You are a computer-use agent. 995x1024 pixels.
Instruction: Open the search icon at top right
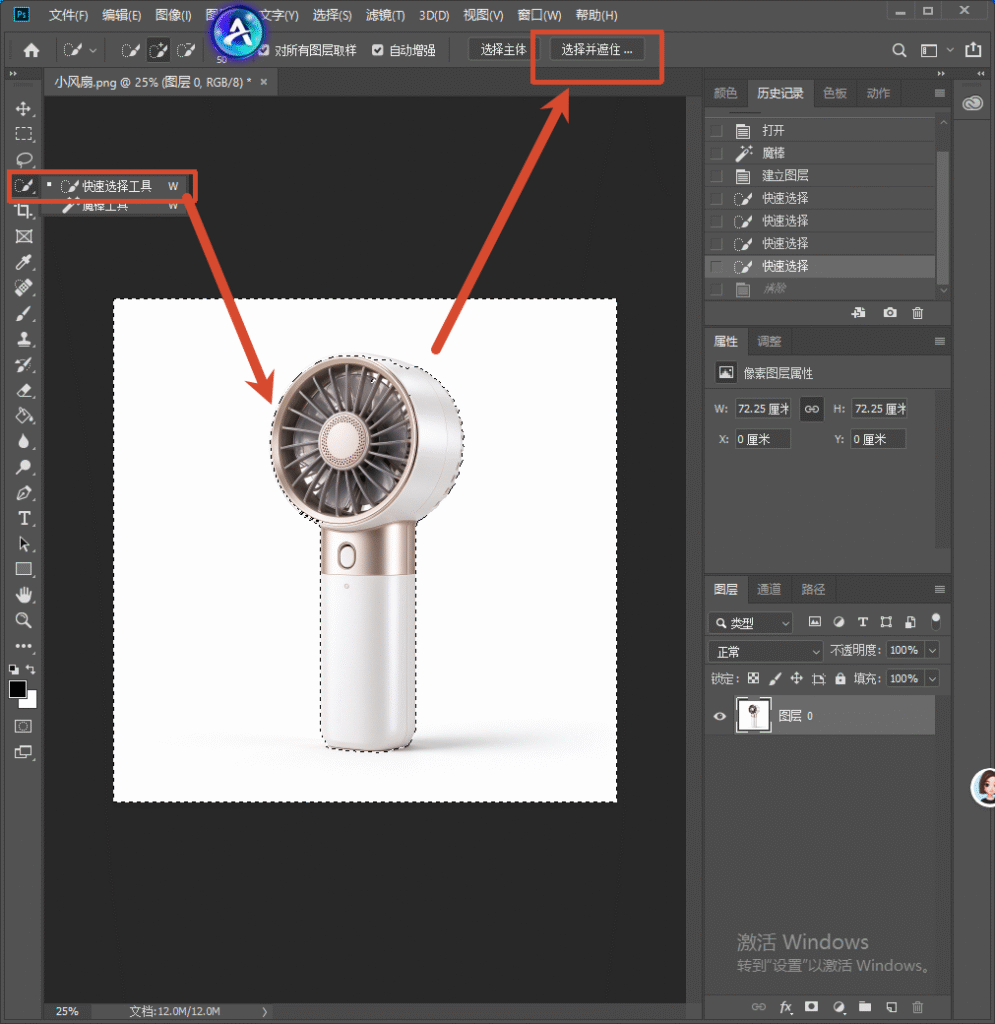point(899,50)
